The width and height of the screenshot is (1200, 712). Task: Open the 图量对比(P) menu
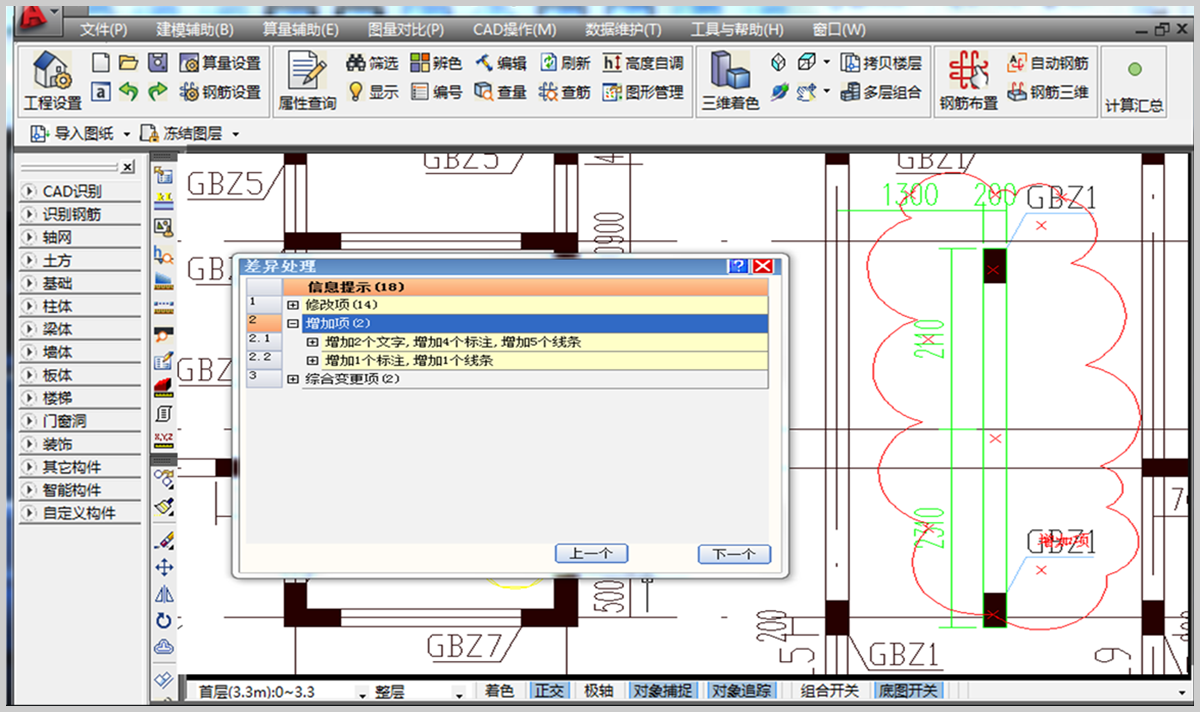(x=406, y=30)
